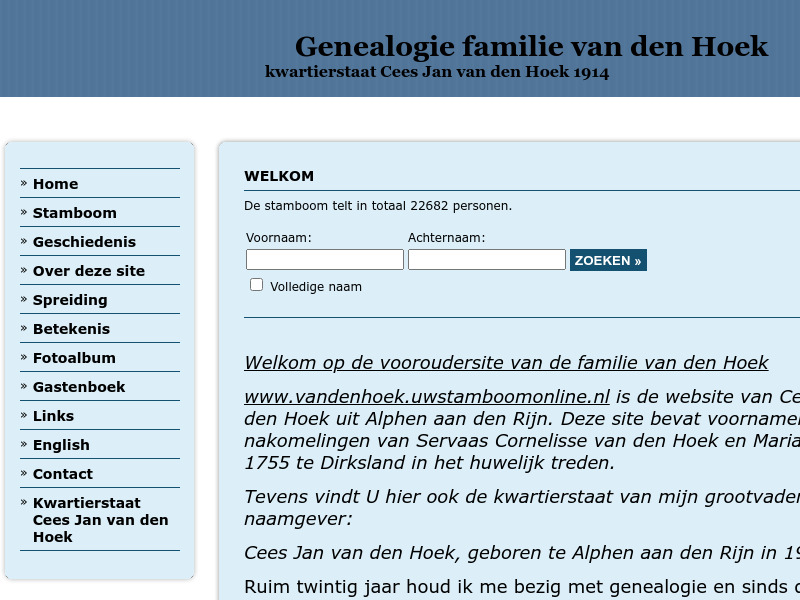Click the » arrow icon beside Home
This screenshot has height=600, width=800.
click(x=24, y=184)
